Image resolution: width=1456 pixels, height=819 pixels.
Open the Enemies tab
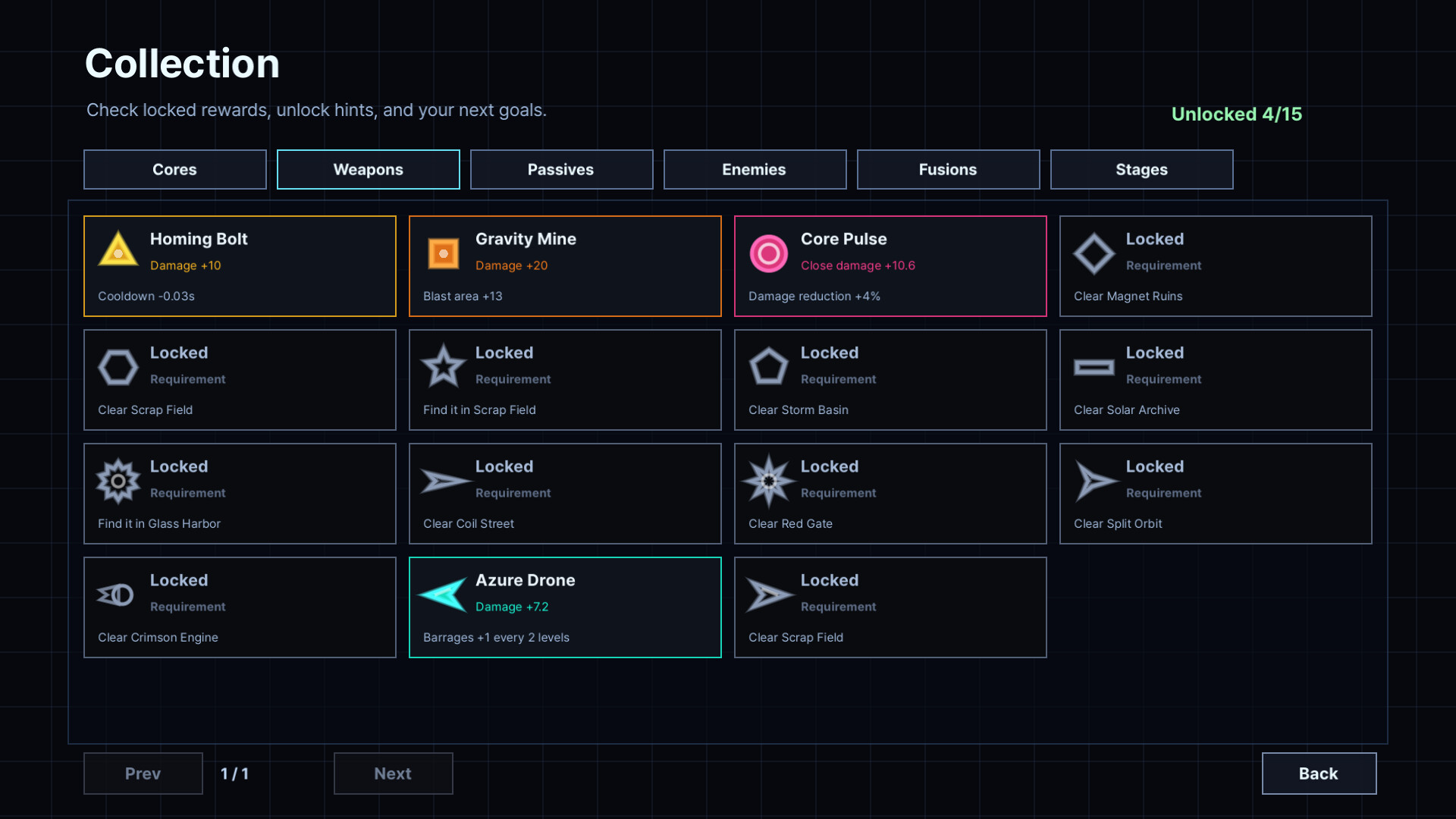755,169
